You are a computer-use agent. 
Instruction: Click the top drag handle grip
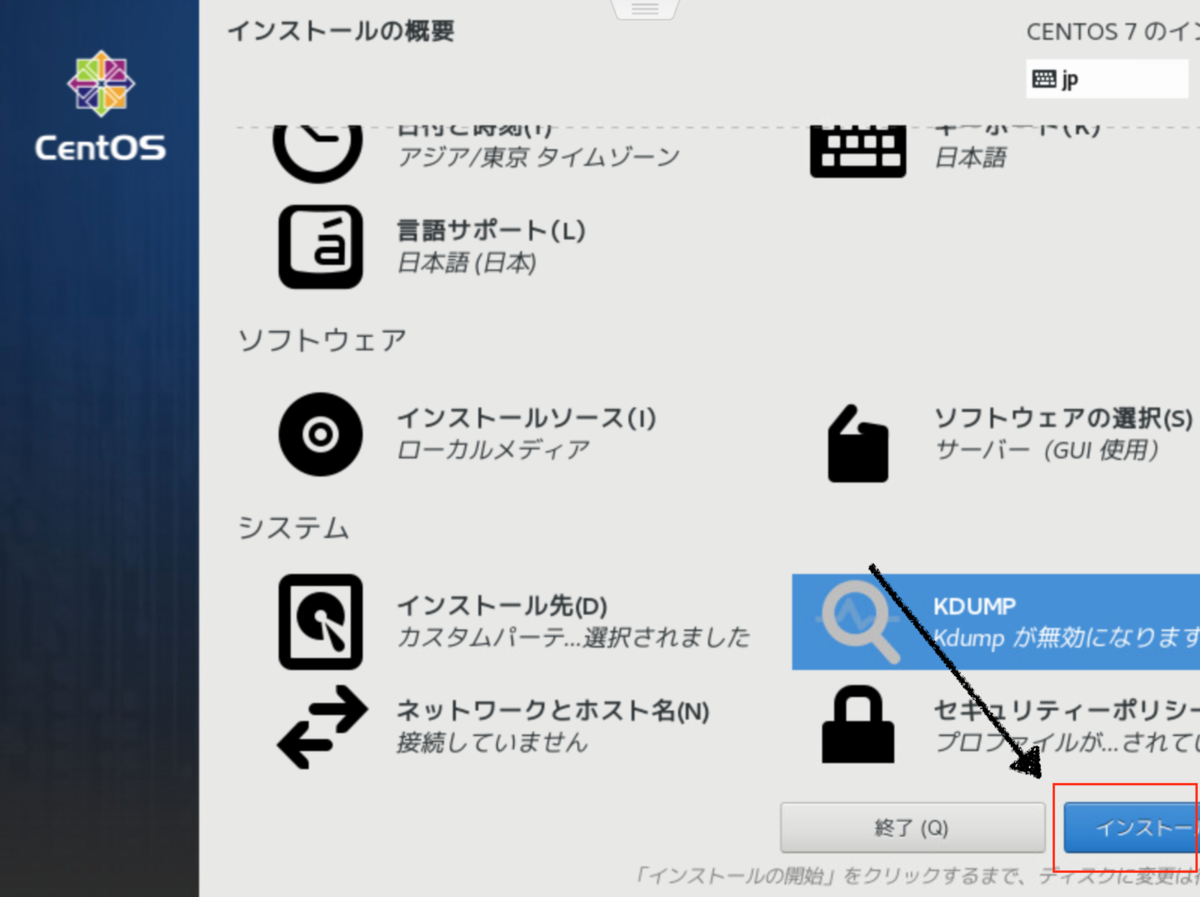click(645, 8)
